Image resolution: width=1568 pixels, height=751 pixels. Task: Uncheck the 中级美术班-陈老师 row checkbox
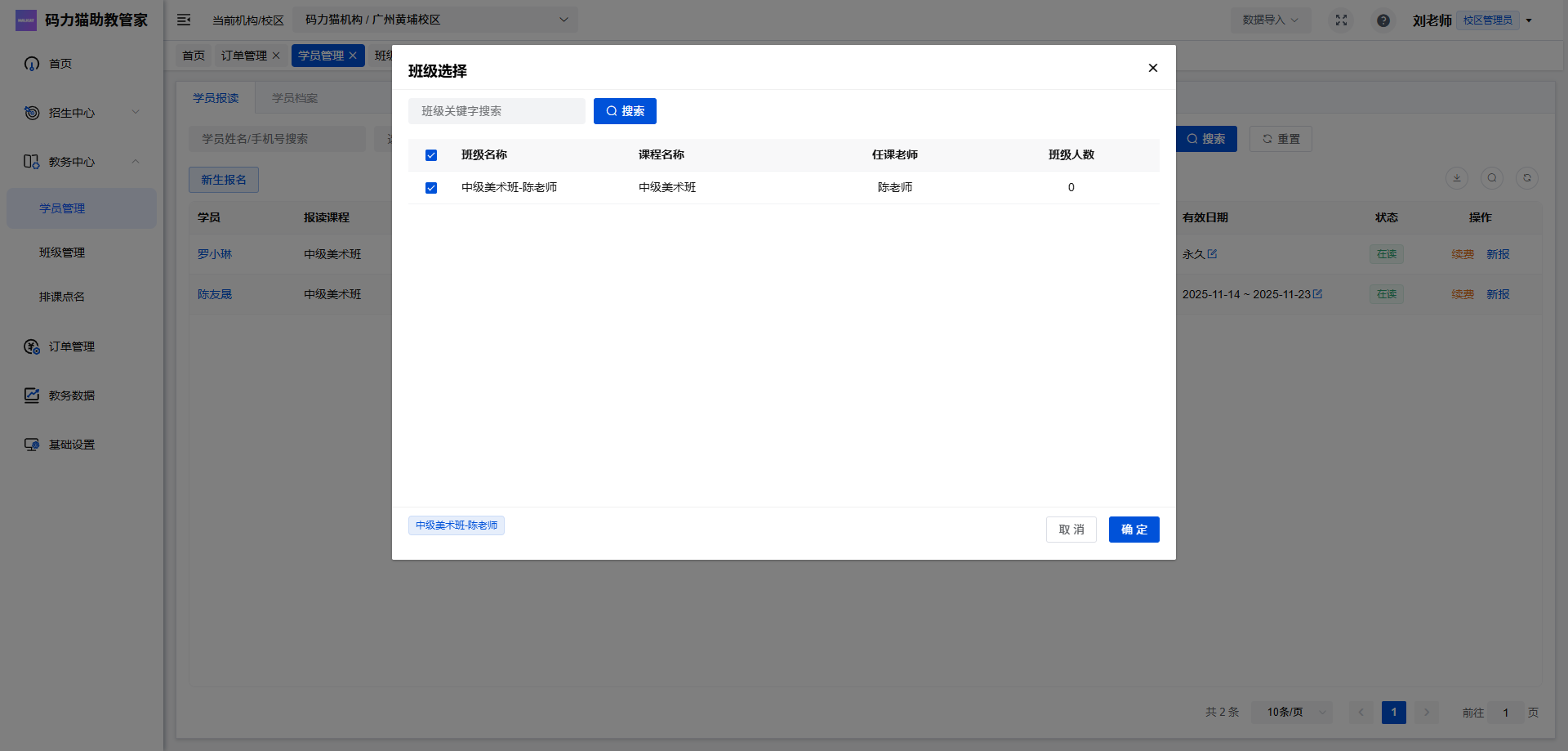pyautogui.click(x=431, y=188)
